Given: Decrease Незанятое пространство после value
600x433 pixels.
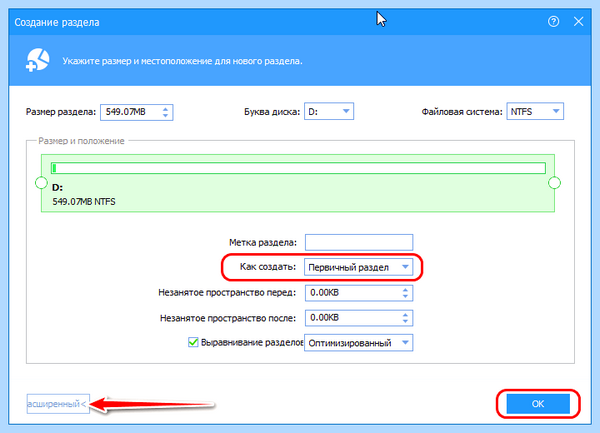Looking at the screenshot, I should point(405,321).
